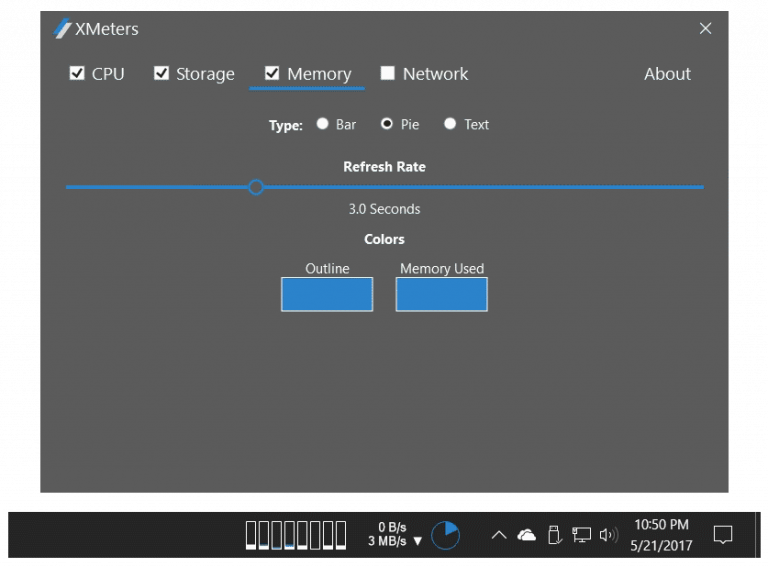Open the About tab
The width and height of the screenshot is (768, 567).
coord(667,74)
